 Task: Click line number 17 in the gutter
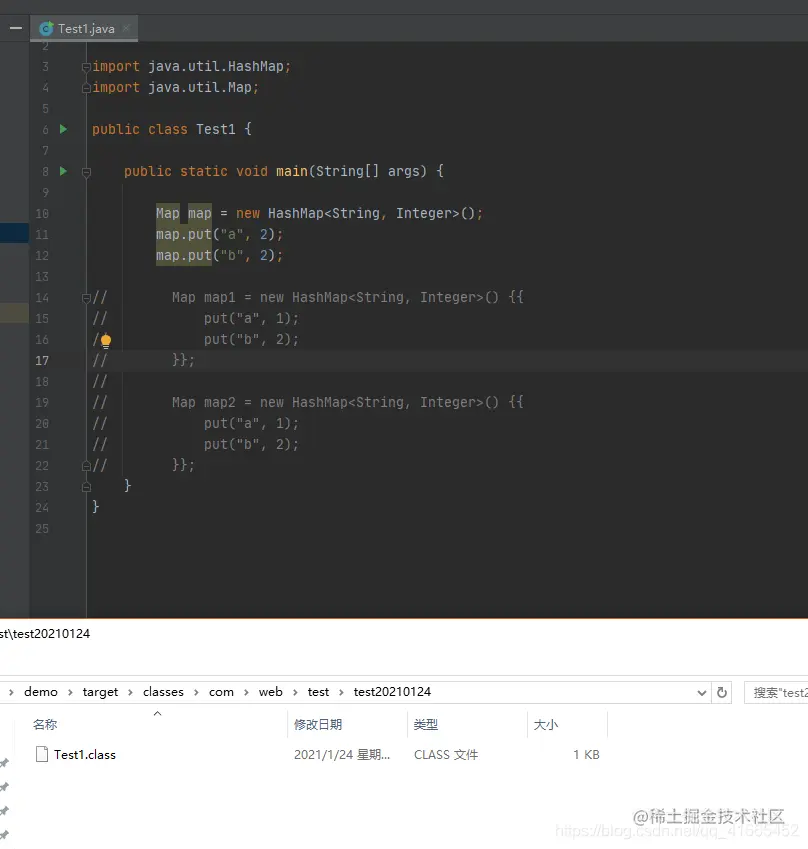pyautogui.click(x=42, y=361)
